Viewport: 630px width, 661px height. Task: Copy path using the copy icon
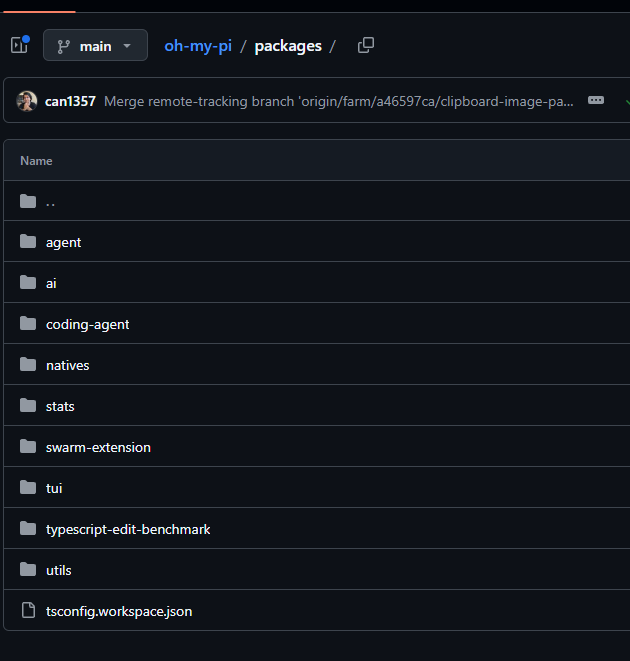coord(366,45)
